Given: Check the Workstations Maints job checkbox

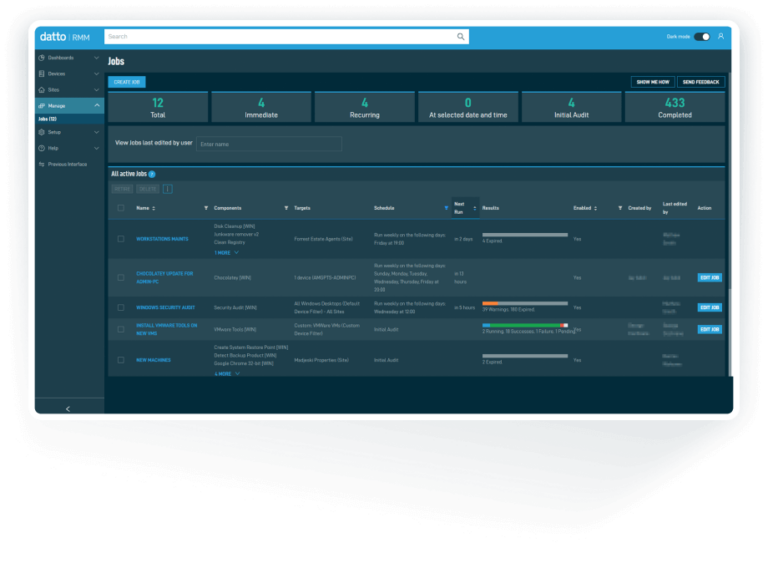Looking at the screenshot, I should 120,239.
